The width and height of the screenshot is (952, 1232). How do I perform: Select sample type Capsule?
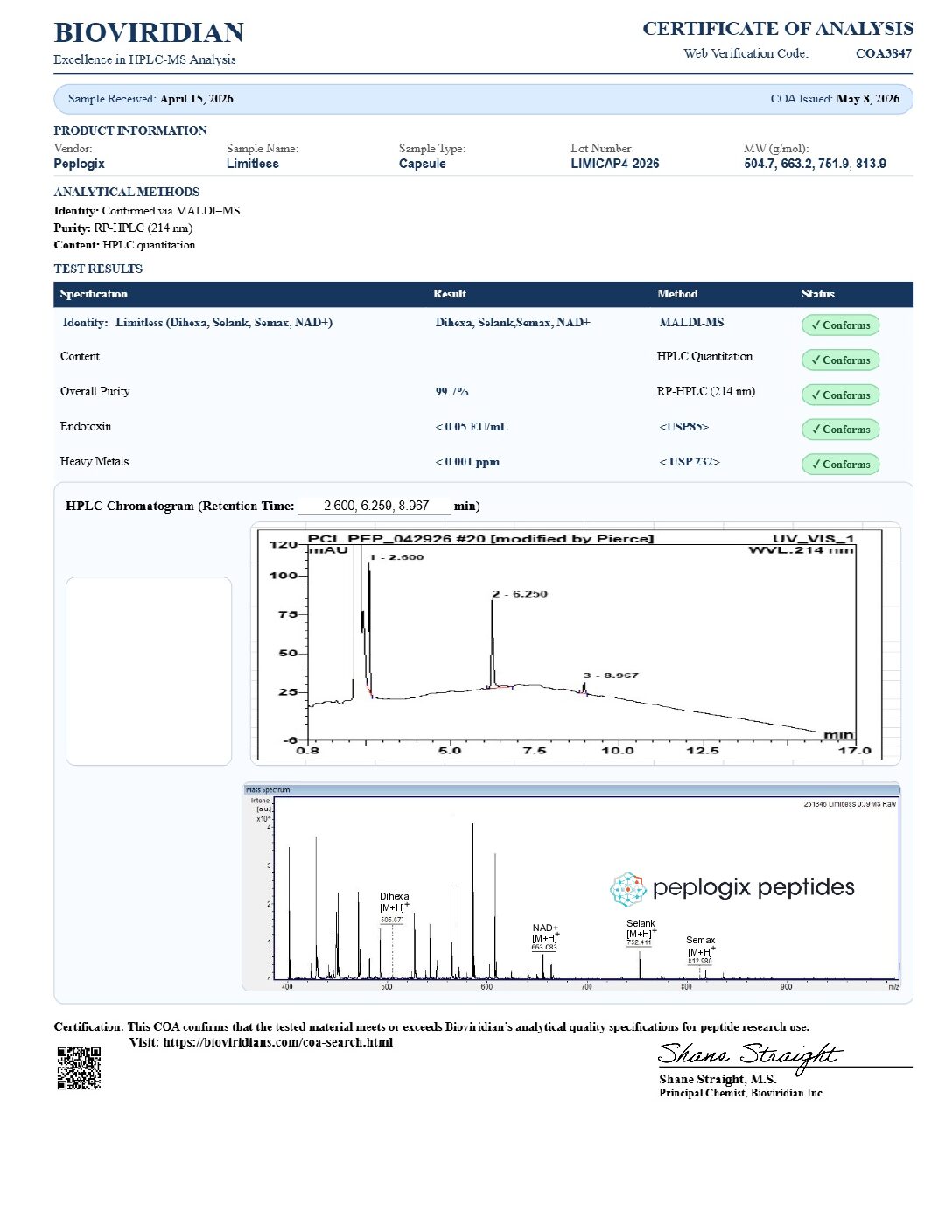click(422, 164)
